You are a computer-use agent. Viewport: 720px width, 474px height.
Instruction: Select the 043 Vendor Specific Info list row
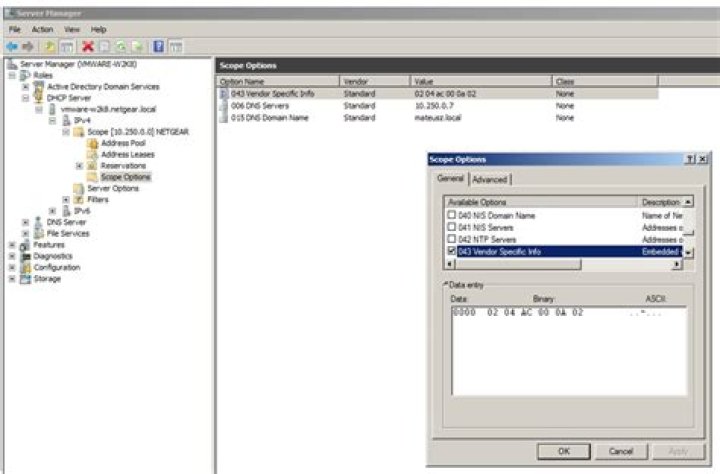(438, 94)
